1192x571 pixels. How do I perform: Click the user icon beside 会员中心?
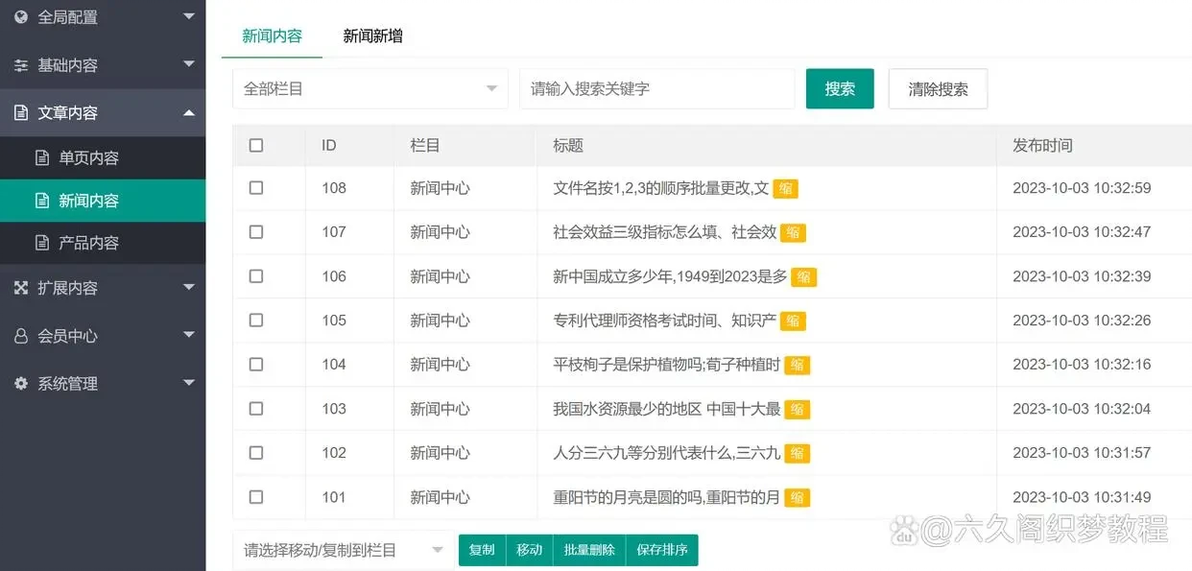click(21, 336)
